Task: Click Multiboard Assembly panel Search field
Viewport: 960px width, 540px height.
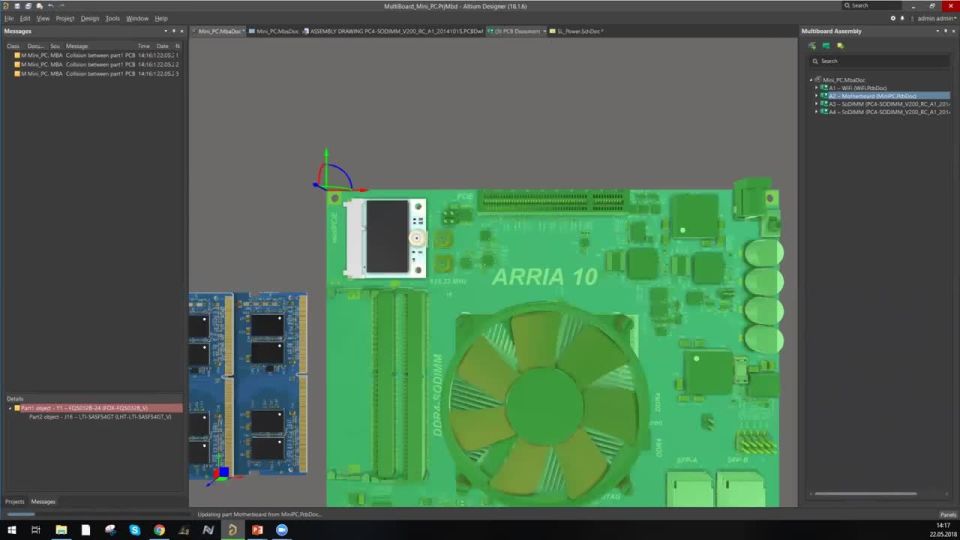Action: pos(879,61)
